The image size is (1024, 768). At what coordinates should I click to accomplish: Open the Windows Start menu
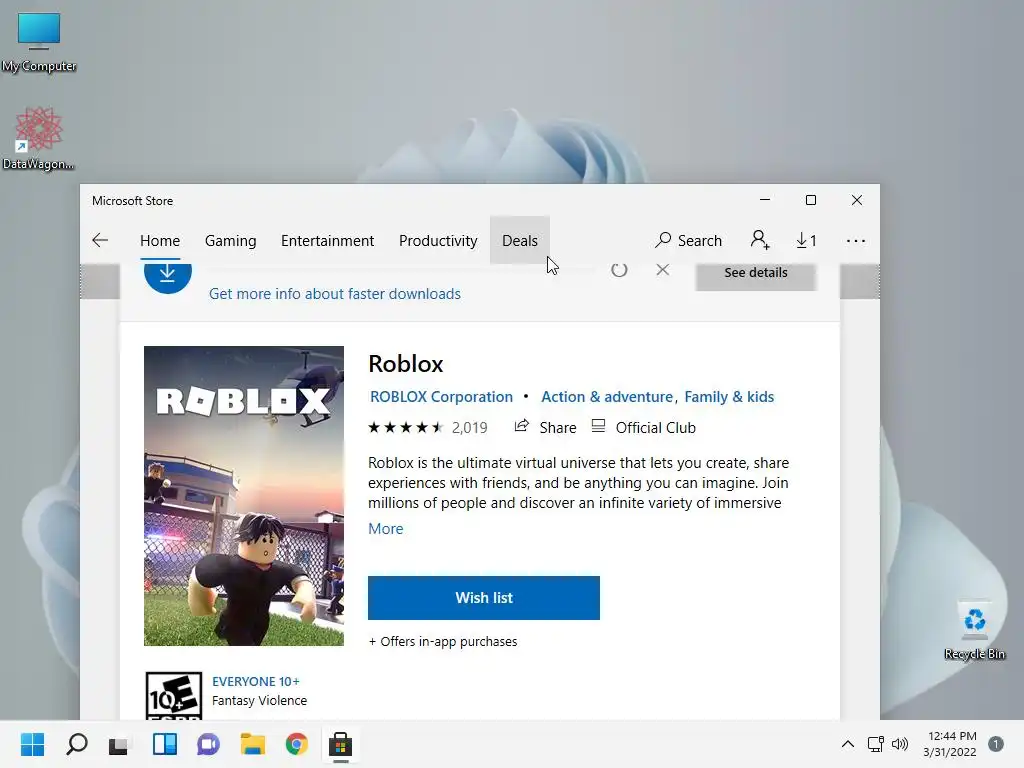pos(32,744)
